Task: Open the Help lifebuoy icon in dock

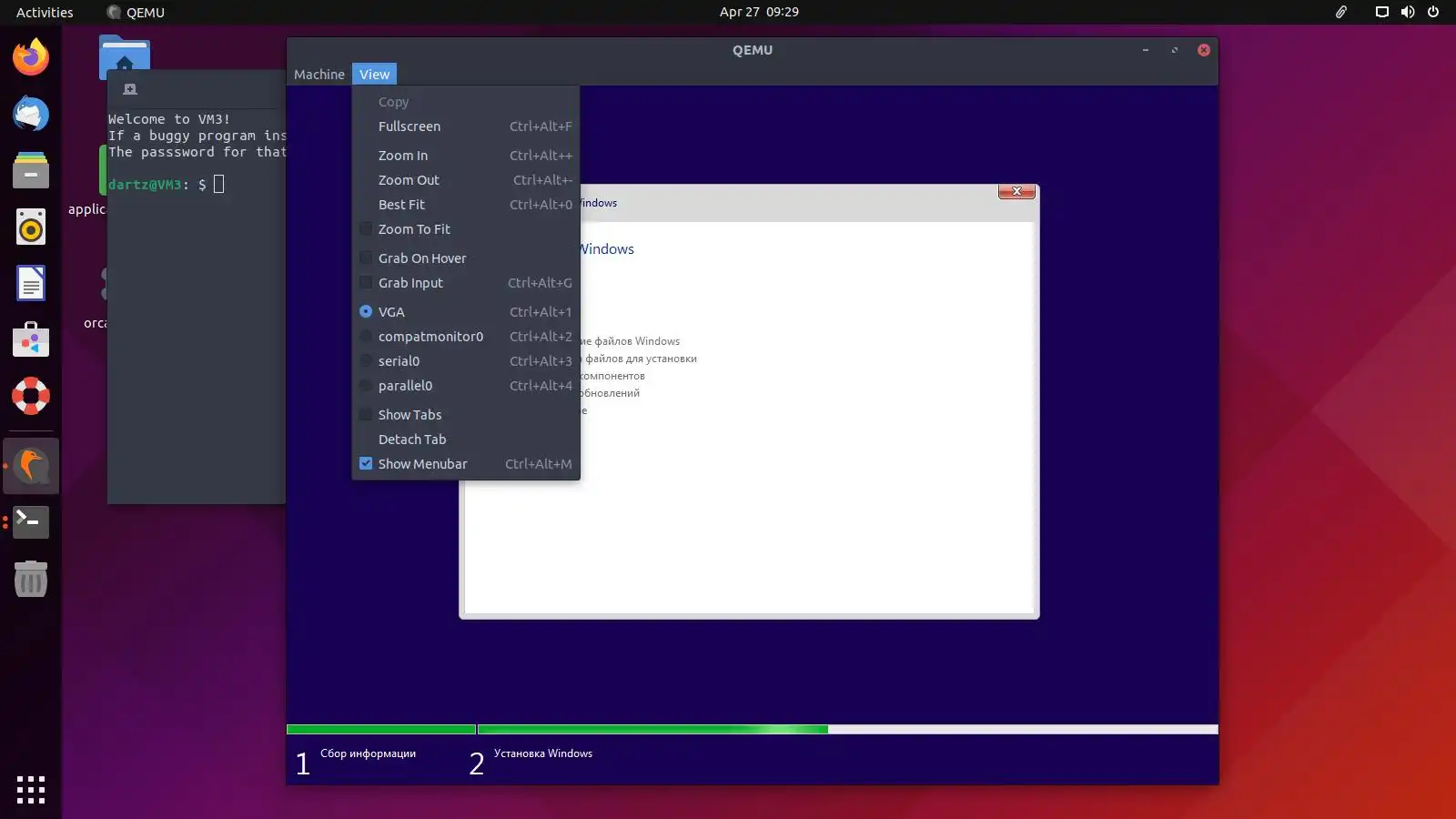Action: (x=31, y=396)
